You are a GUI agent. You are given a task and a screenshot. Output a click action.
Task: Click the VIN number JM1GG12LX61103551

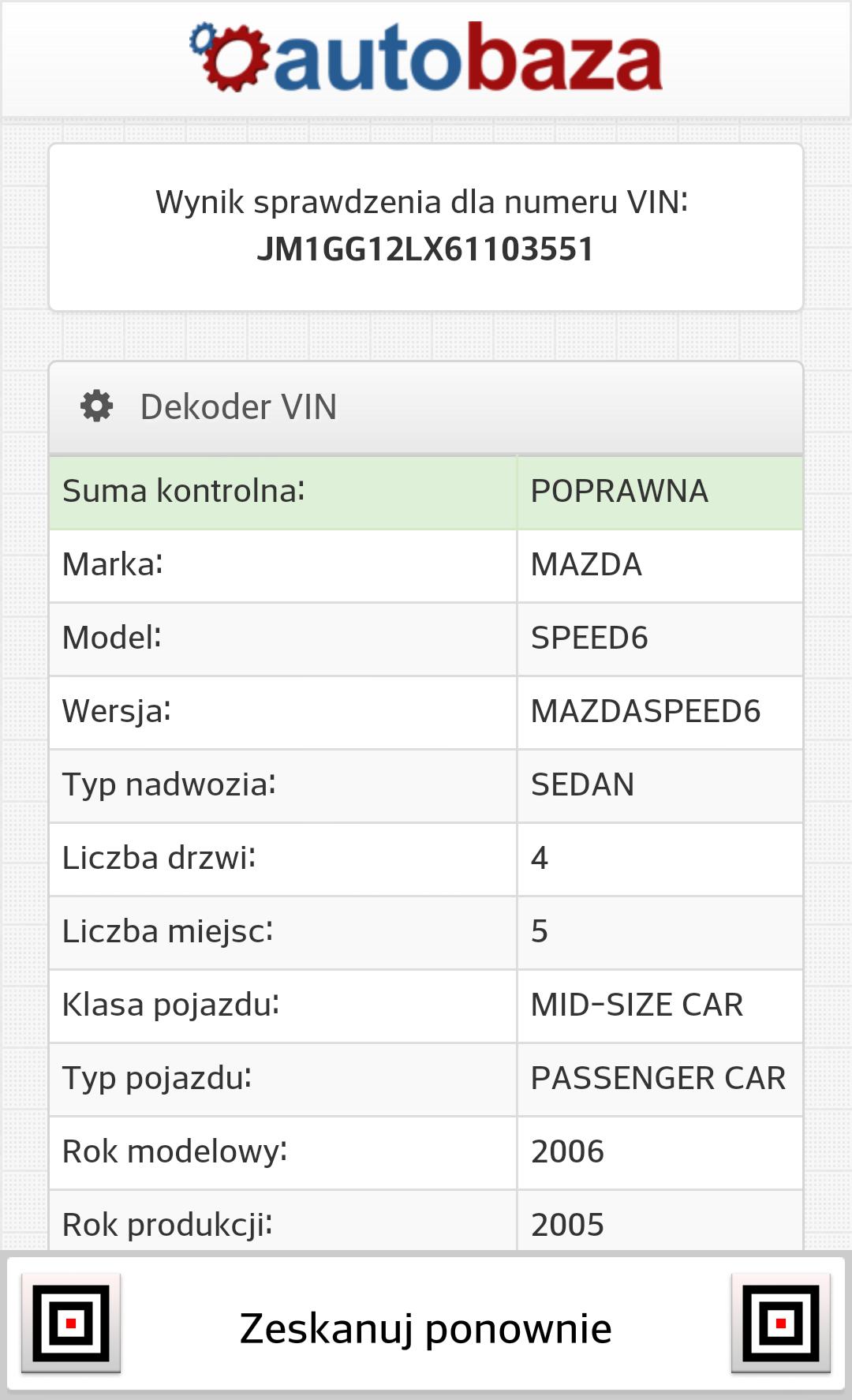426,251
